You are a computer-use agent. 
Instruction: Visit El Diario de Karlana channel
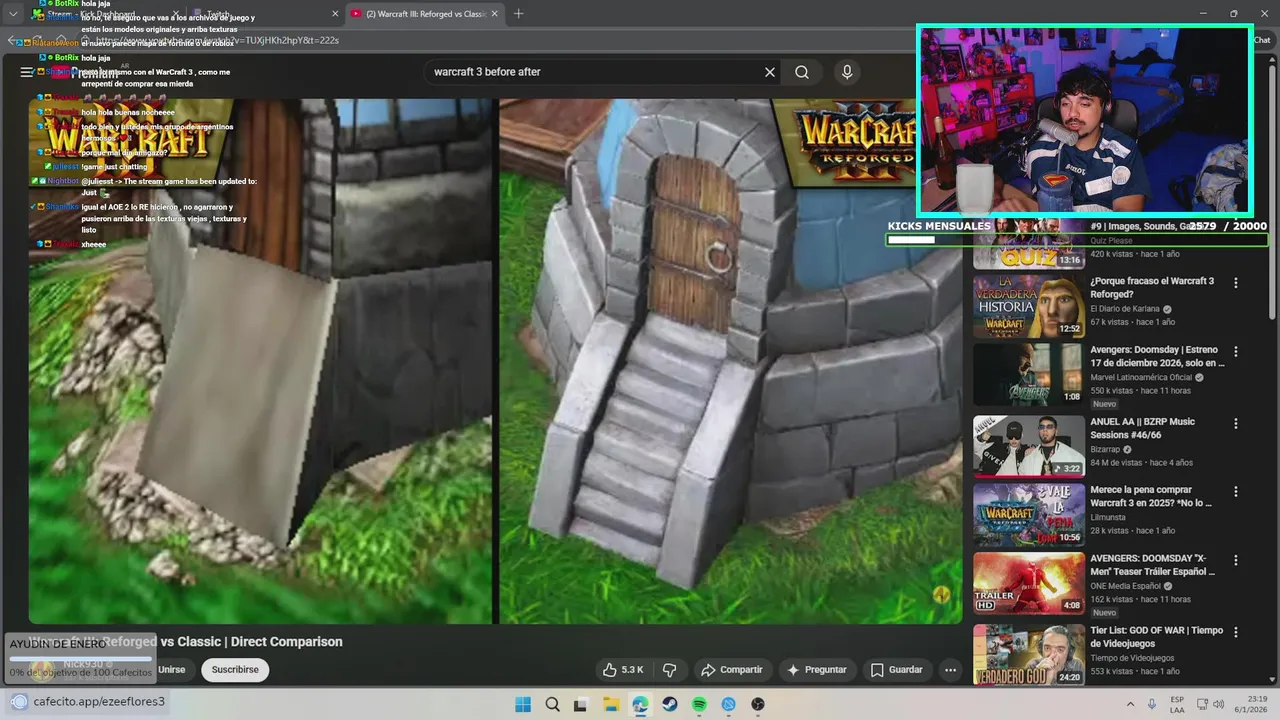(1125, 309)
